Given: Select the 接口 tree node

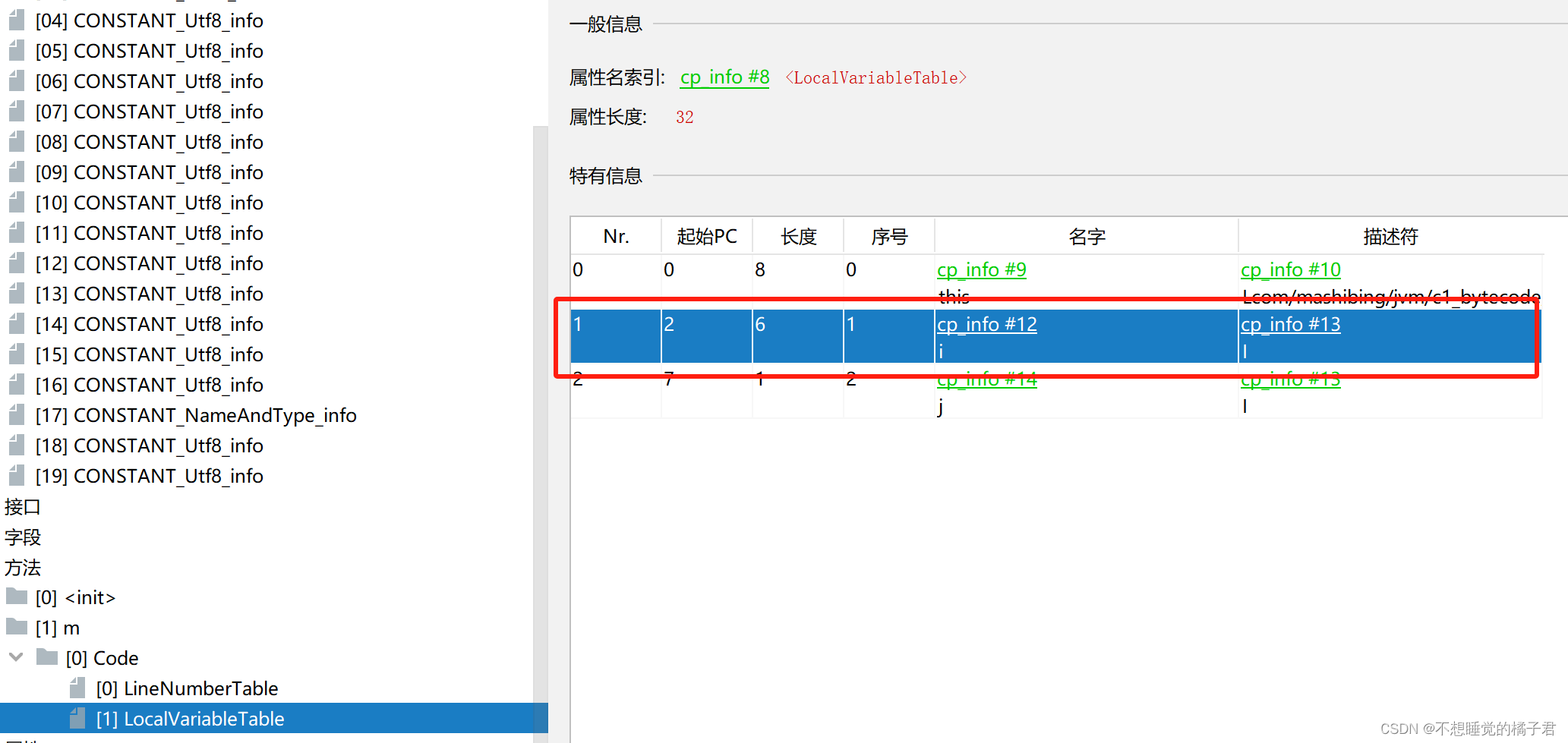Looking at the screenshot, I should pyautogui.click(x=23, y=506).
